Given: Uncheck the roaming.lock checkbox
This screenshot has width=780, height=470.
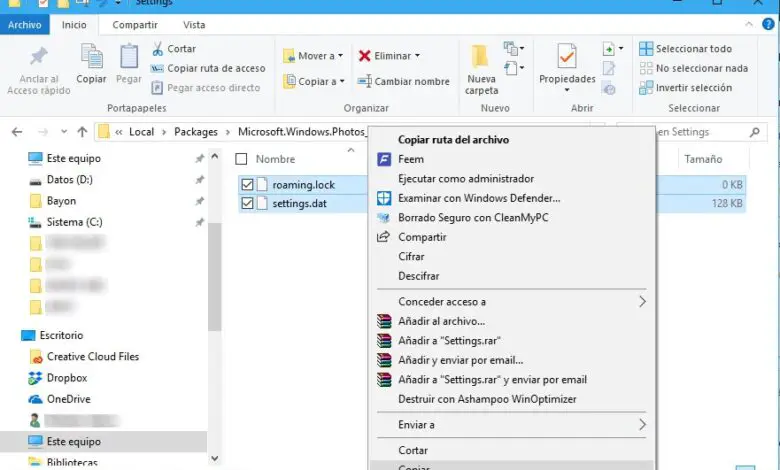Looking at the screenshot, I should coord(247,185).
